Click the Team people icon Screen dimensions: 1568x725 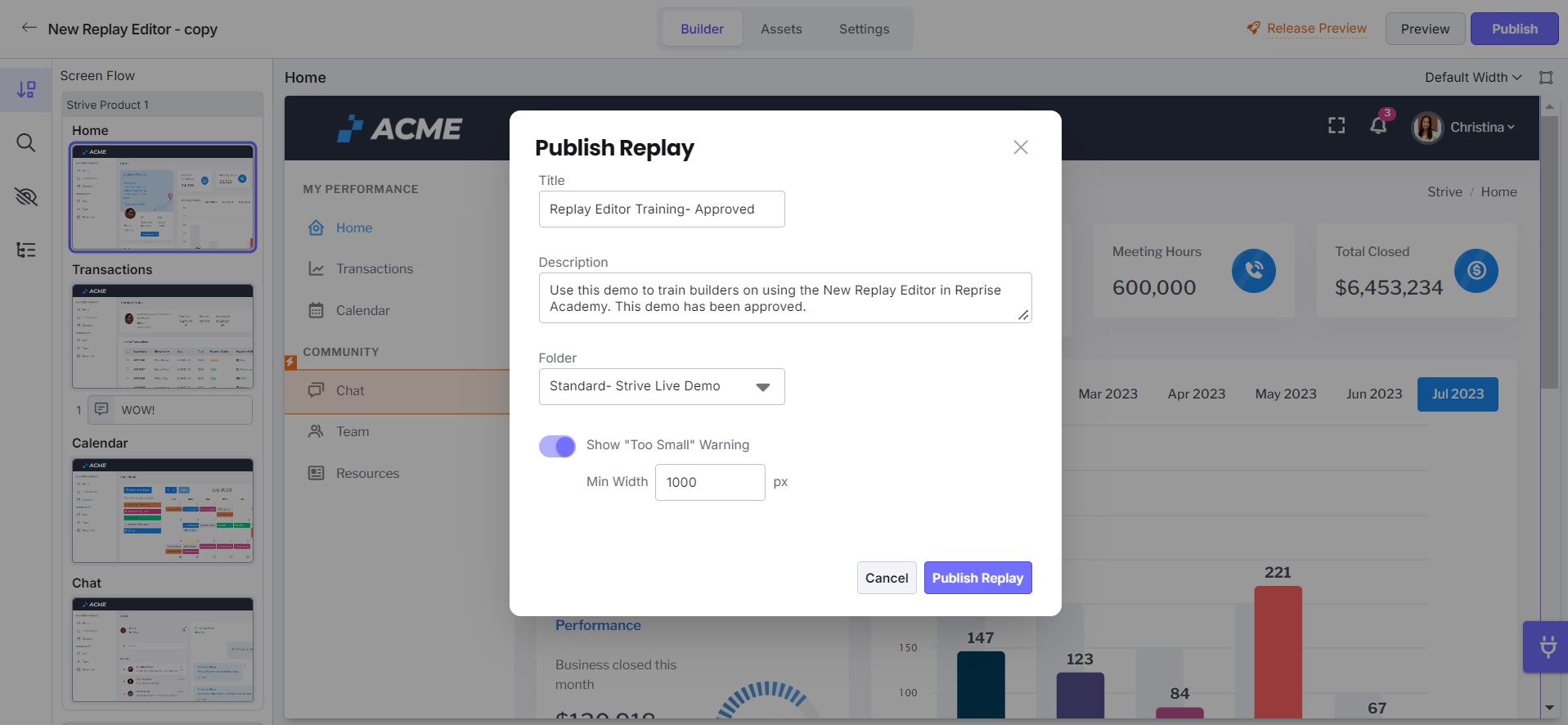(316, 431)
